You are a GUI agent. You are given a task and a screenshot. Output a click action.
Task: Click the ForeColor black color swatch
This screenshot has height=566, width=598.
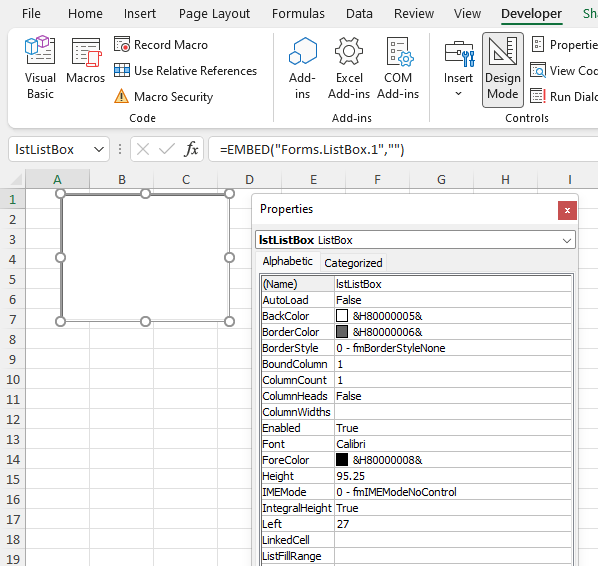tap(342, 460)
